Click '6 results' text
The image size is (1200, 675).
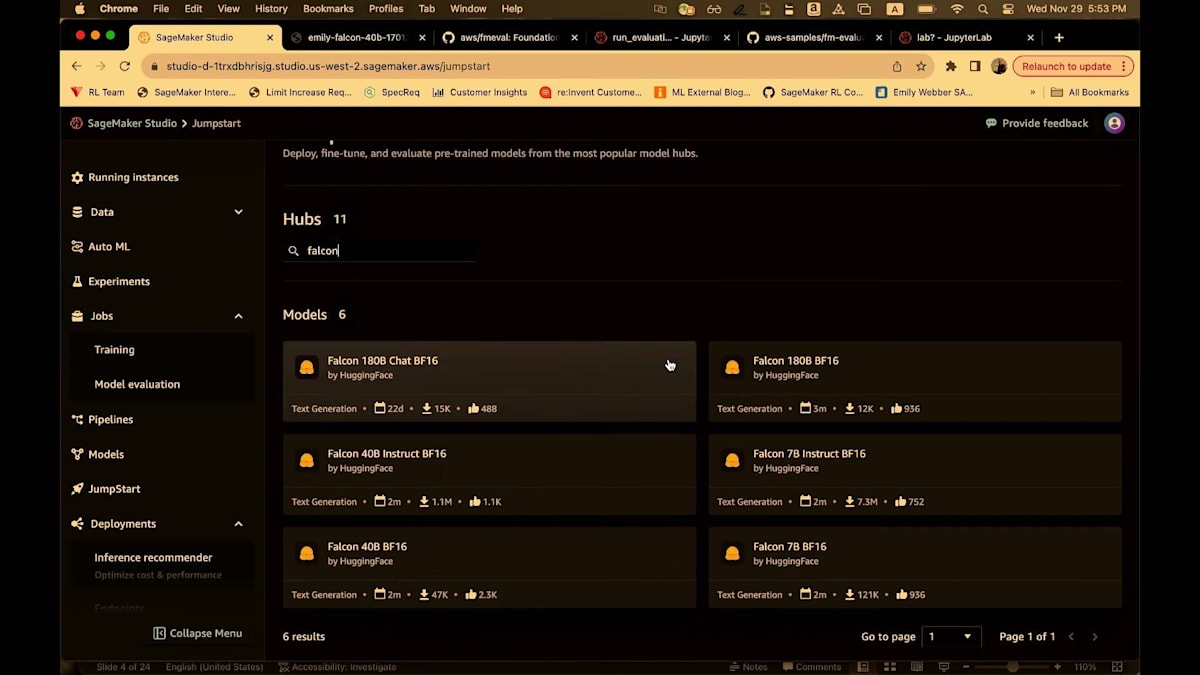(304, 637)
